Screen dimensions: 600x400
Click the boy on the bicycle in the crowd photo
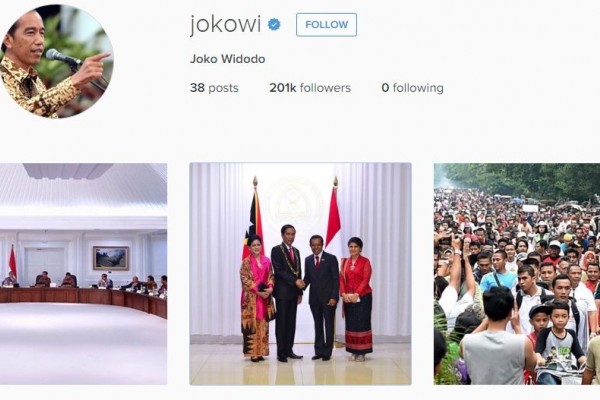[x=559, y=343]
